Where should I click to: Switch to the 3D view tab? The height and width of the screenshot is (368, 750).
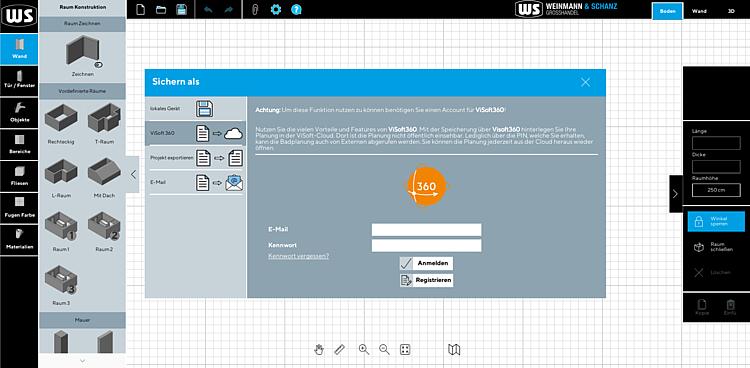731,11
